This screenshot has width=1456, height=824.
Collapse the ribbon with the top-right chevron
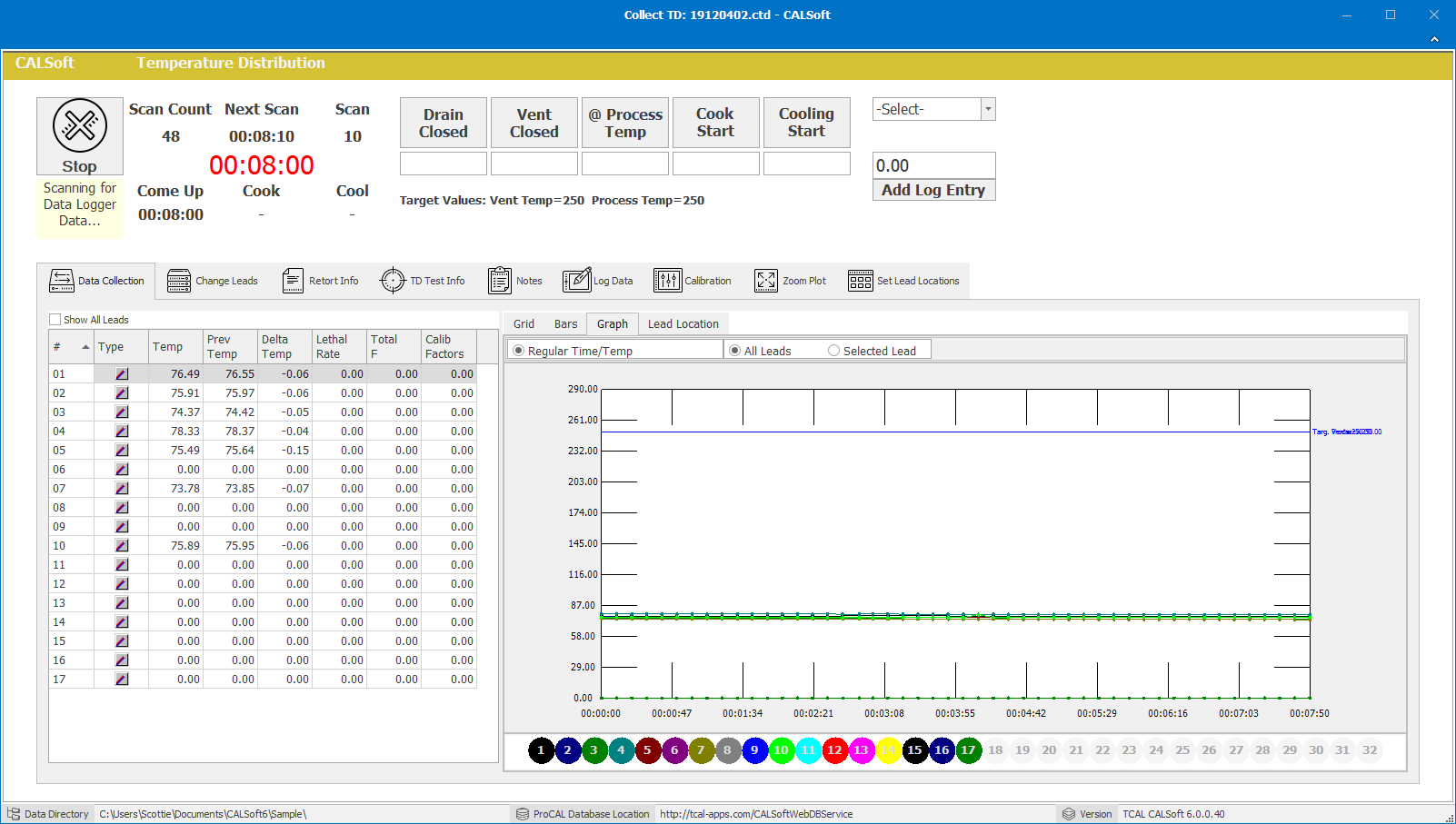click(x=1434, y=39)
